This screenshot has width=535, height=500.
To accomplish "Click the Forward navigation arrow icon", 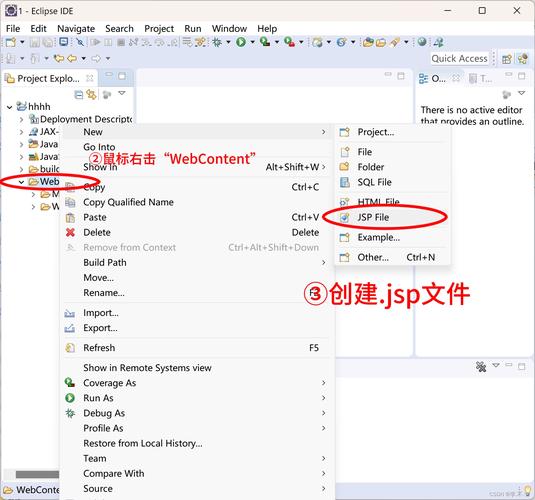I will tap(96, 58).
